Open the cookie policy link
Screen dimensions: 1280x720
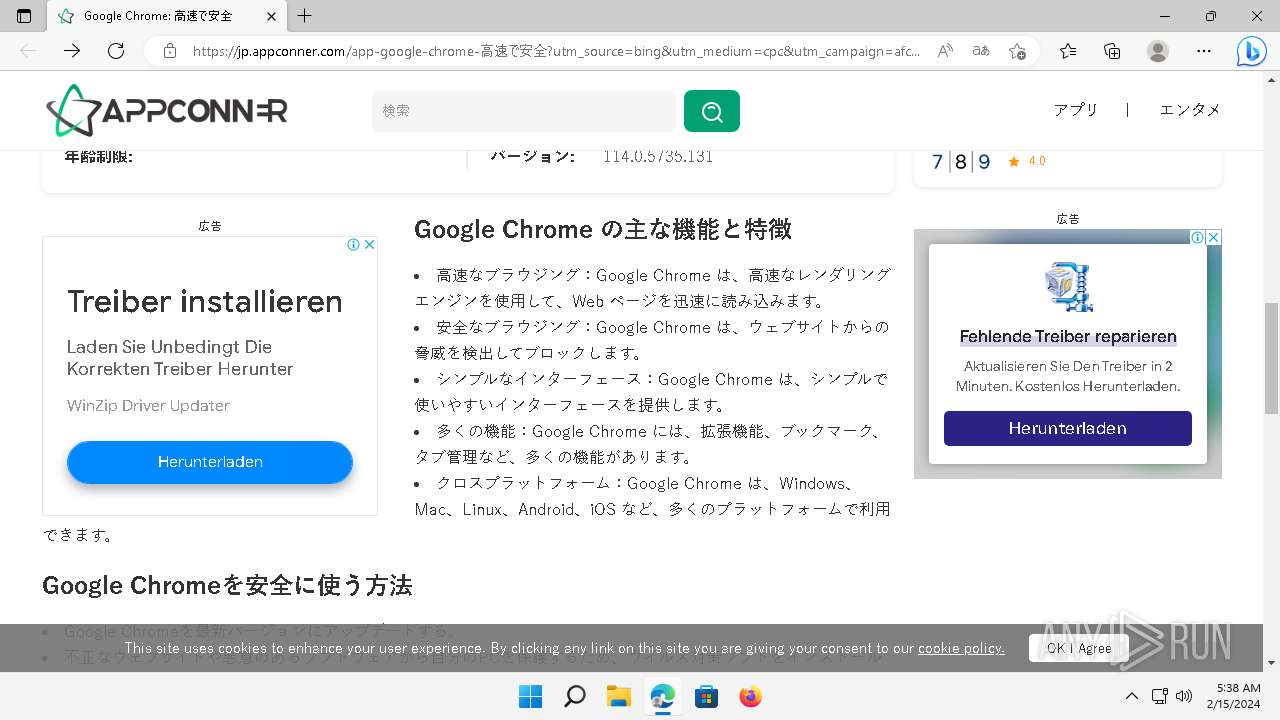[x=961, y=648]
